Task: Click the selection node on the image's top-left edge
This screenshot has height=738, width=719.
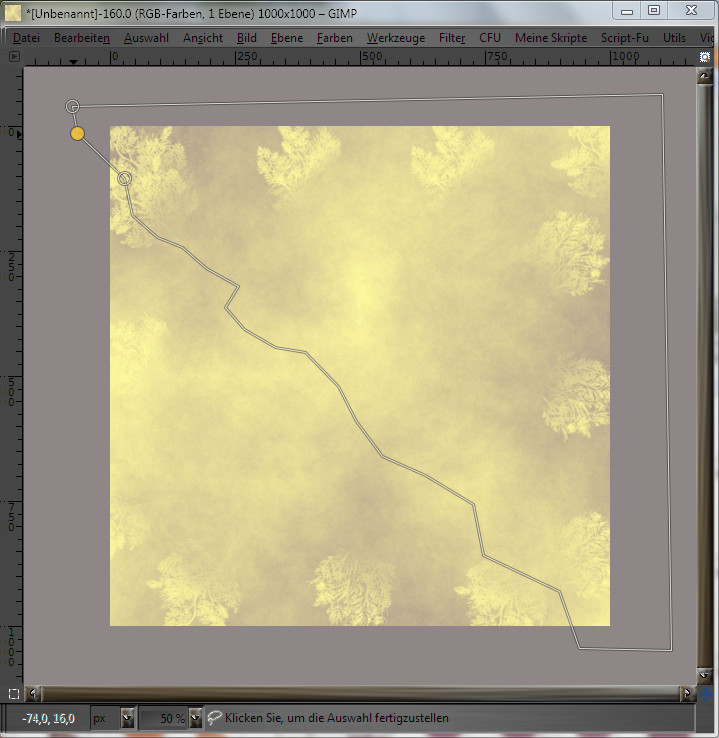Action: 124,178
